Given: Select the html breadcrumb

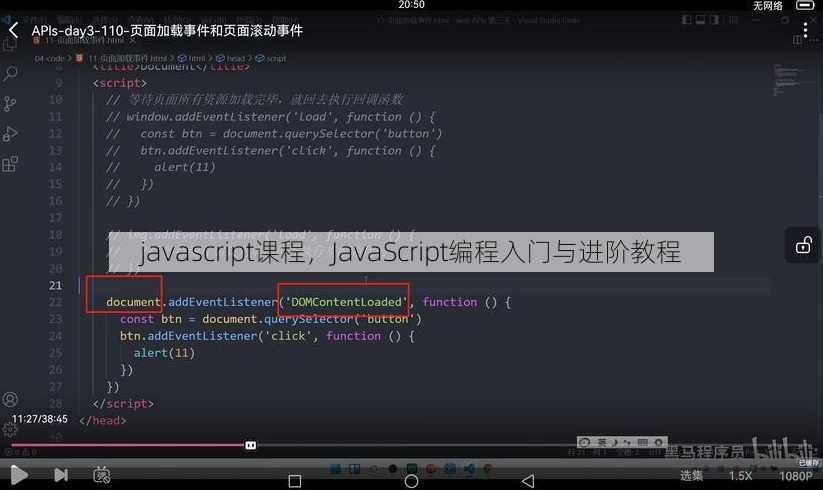Looking at the screenshot, I should (192, 58).
